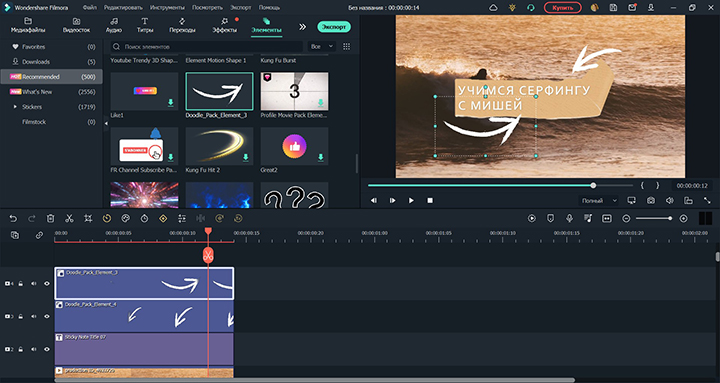Select Downloads in the sidebar

[51, 62]
